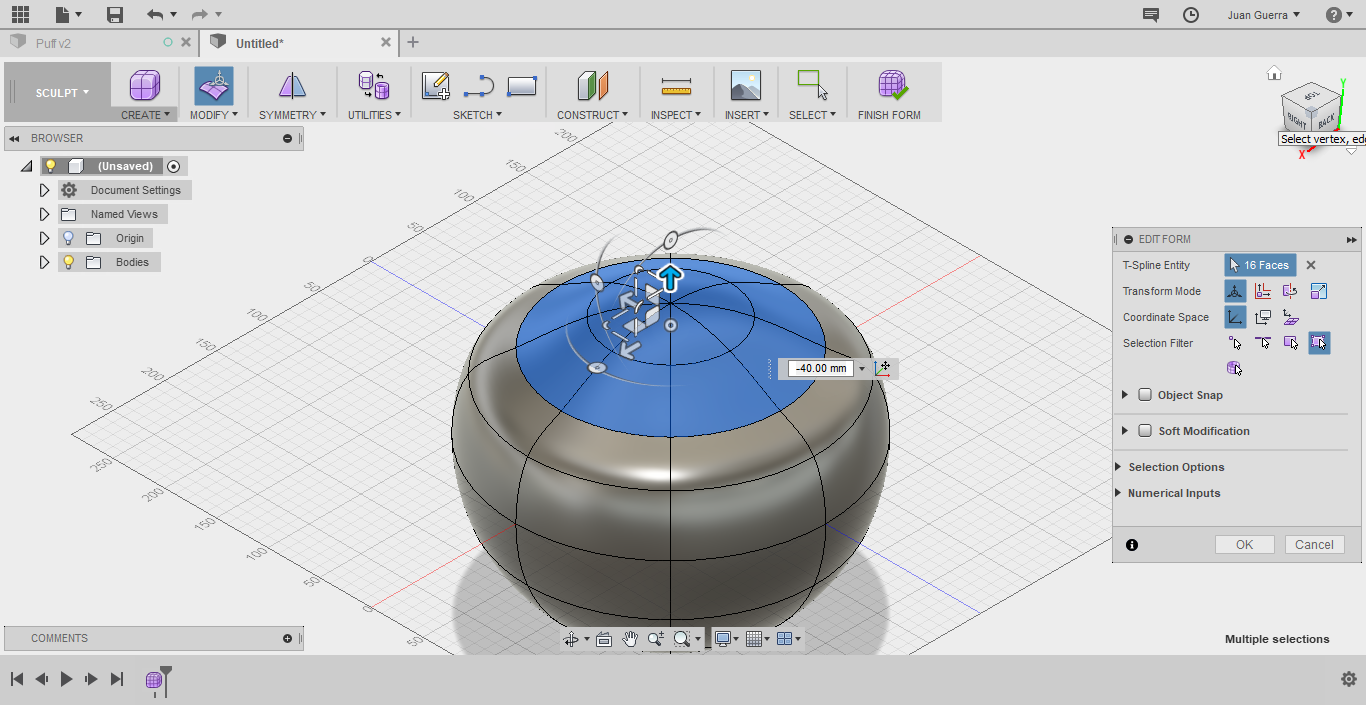Select the World Space coordinate toggle
1366x705 pixels.
click(1236, 317)
